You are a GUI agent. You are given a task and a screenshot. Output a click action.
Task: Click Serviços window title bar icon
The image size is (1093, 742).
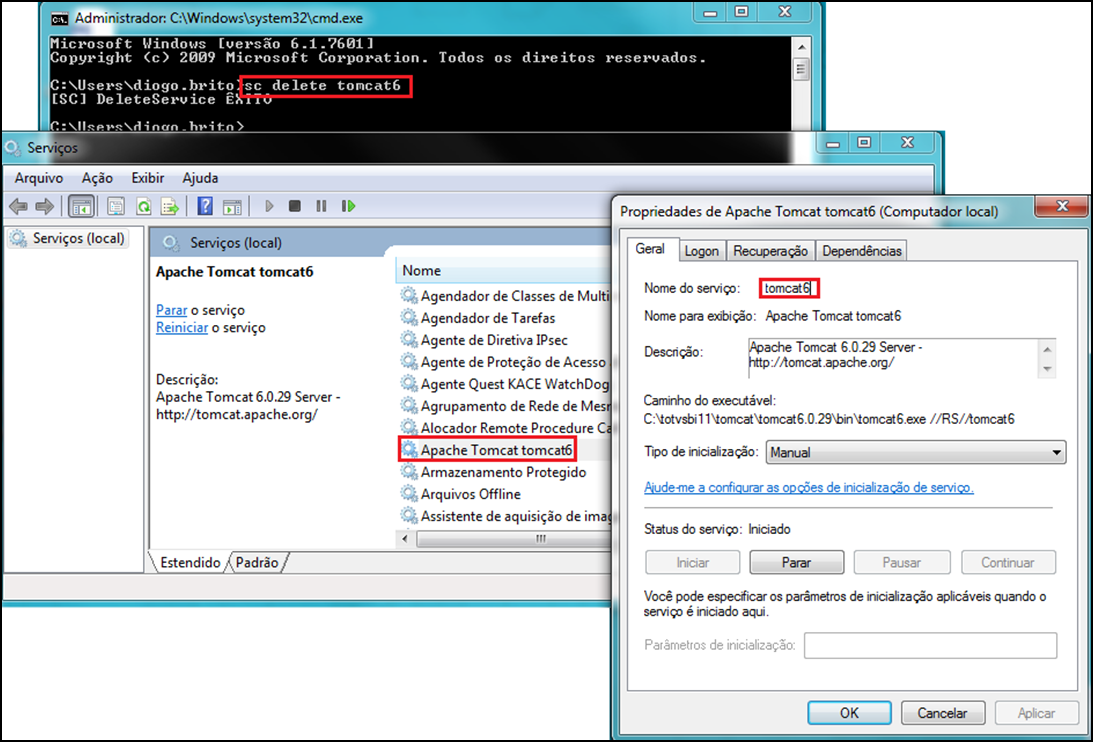tap(13, 148)
